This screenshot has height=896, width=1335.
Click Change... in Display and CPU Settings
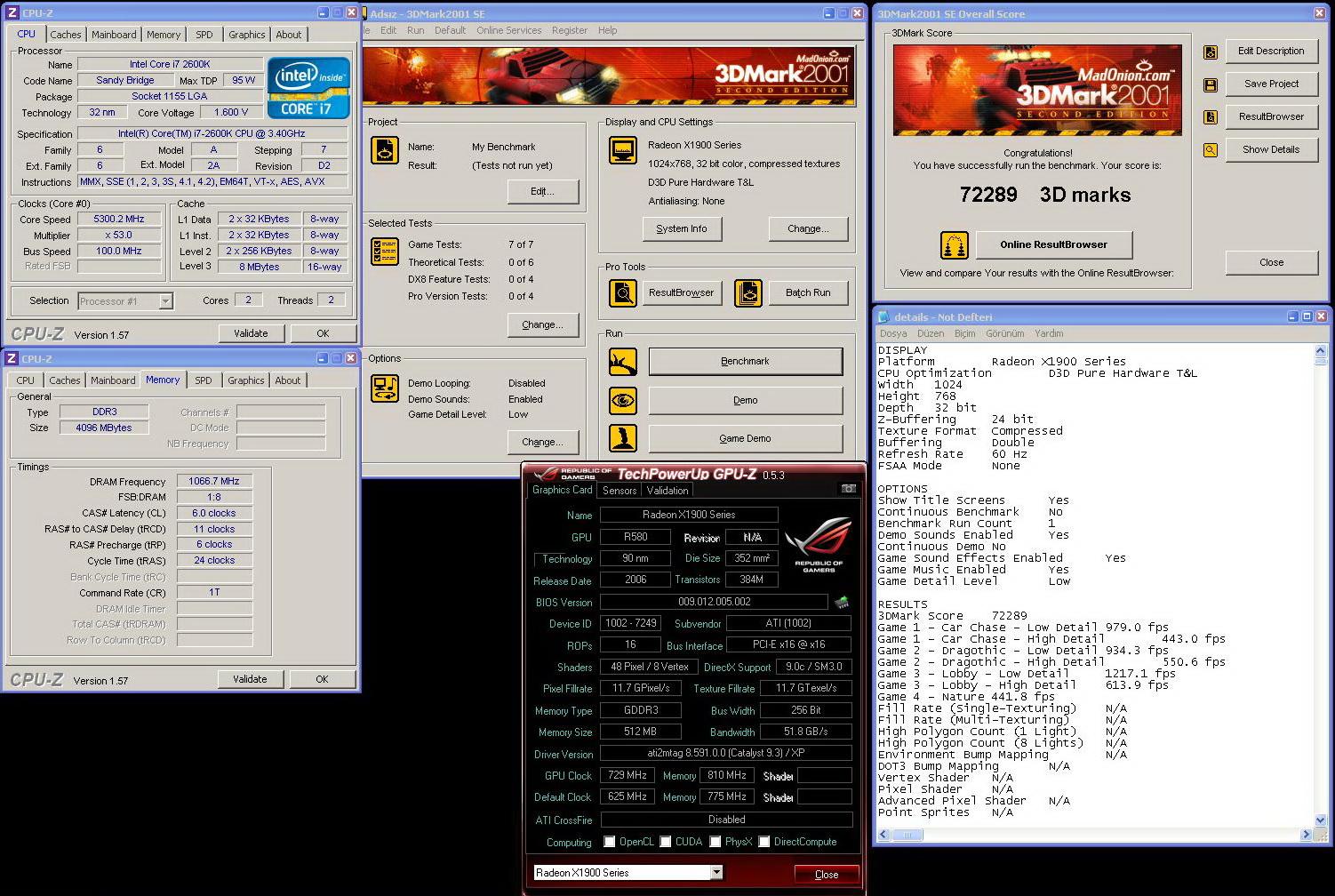click(808, 228)
